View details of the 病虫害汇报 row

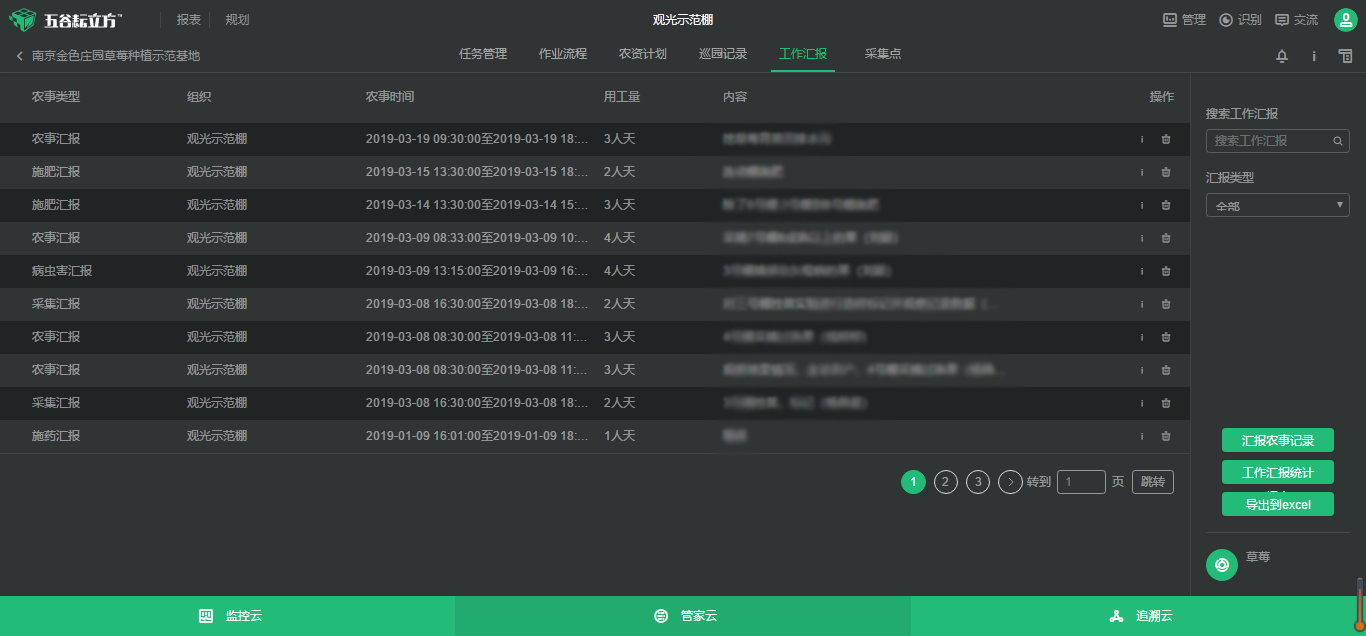(x=1142, y=271)
